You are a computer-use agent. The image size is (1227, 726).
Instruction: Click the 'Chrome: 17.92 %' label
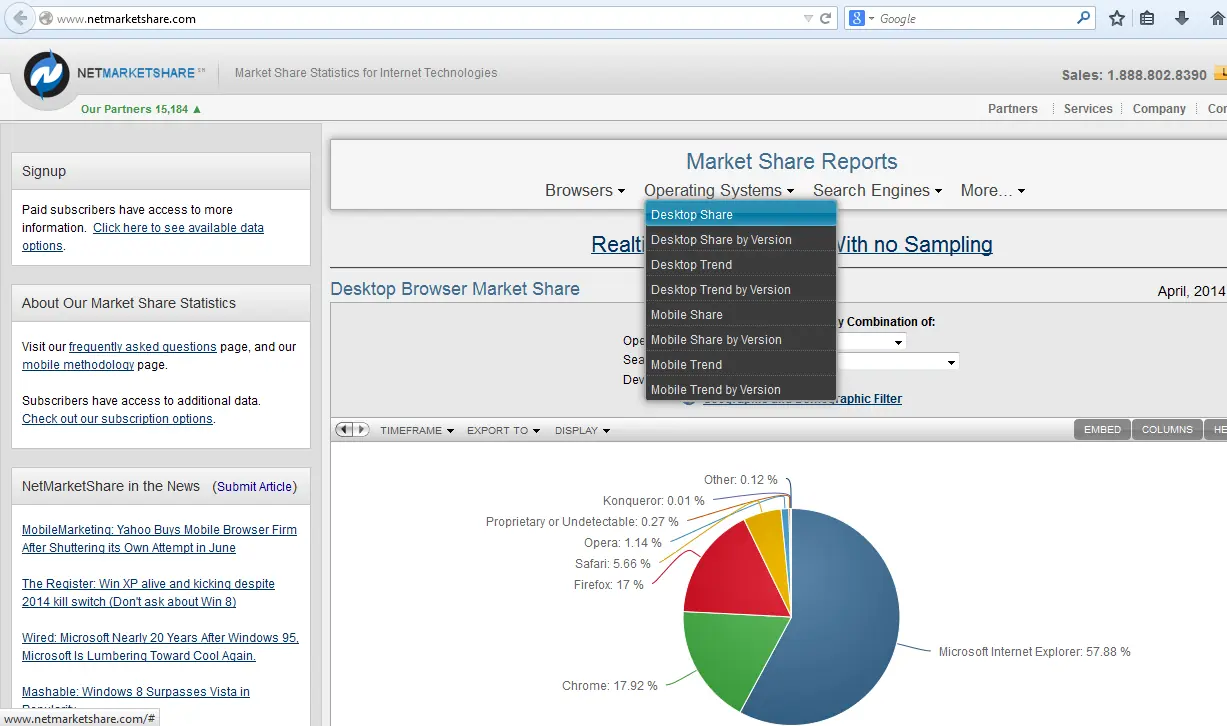click(x=610, y=686)
